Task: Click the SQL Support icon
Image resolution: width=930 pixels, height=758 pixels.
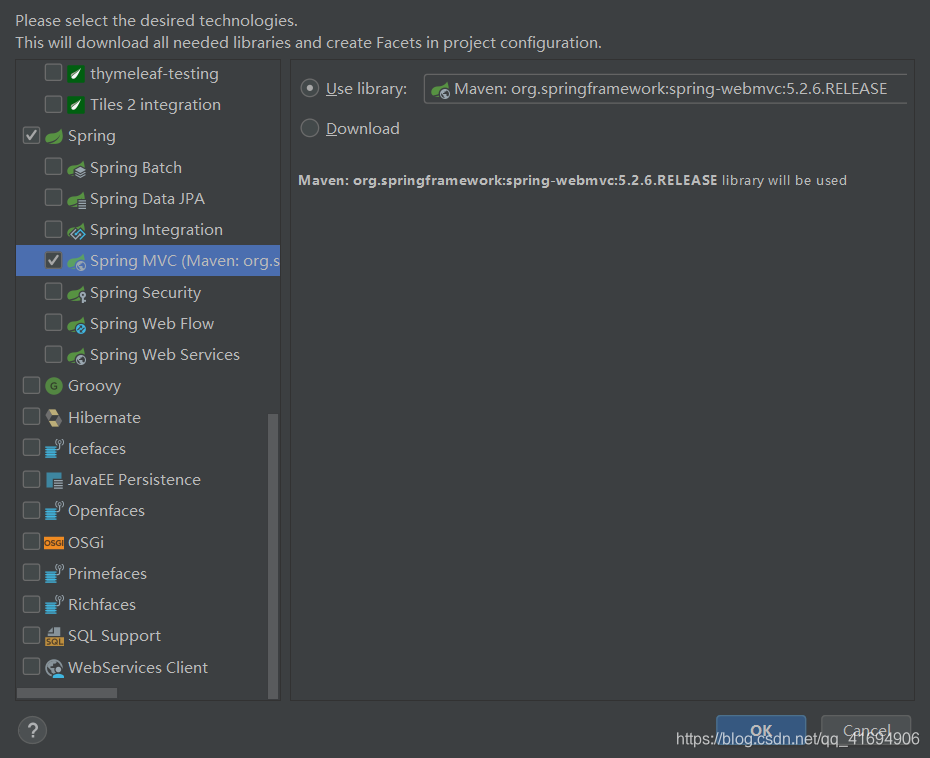Action: pyautogui.click(x=54, y=636)
